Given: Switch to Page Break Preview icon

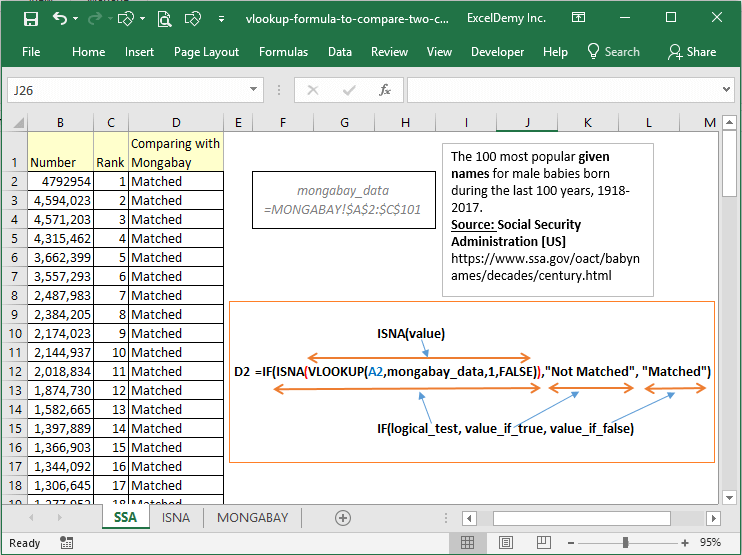Looking at the screenshot, I should coord(543,542).
